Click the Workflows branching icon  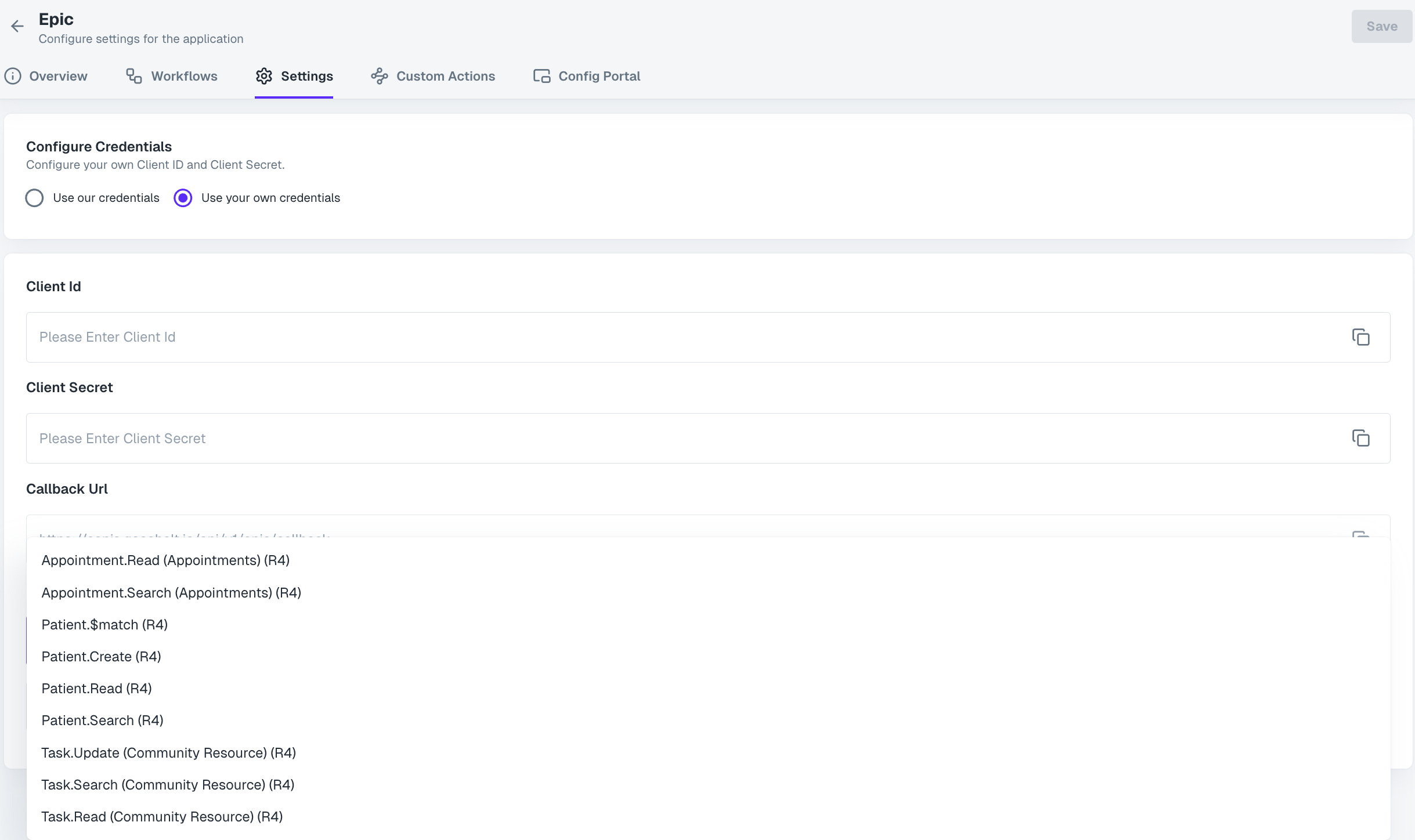pos(133,76)
